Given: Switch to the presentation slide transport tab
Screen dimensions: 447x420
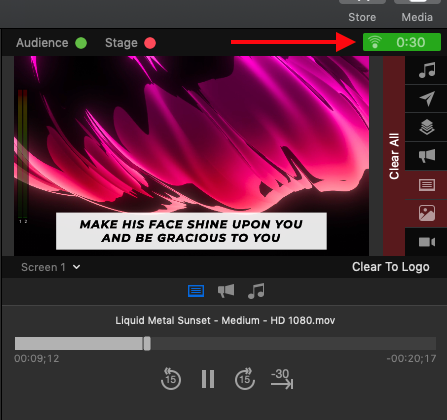Looking at the screenshot, I should [x=196, y=291].
